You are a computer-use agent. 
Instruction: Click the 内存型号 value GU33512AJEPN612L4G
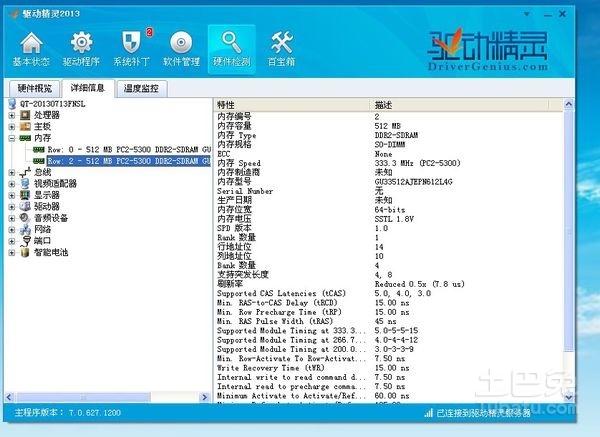413,182
